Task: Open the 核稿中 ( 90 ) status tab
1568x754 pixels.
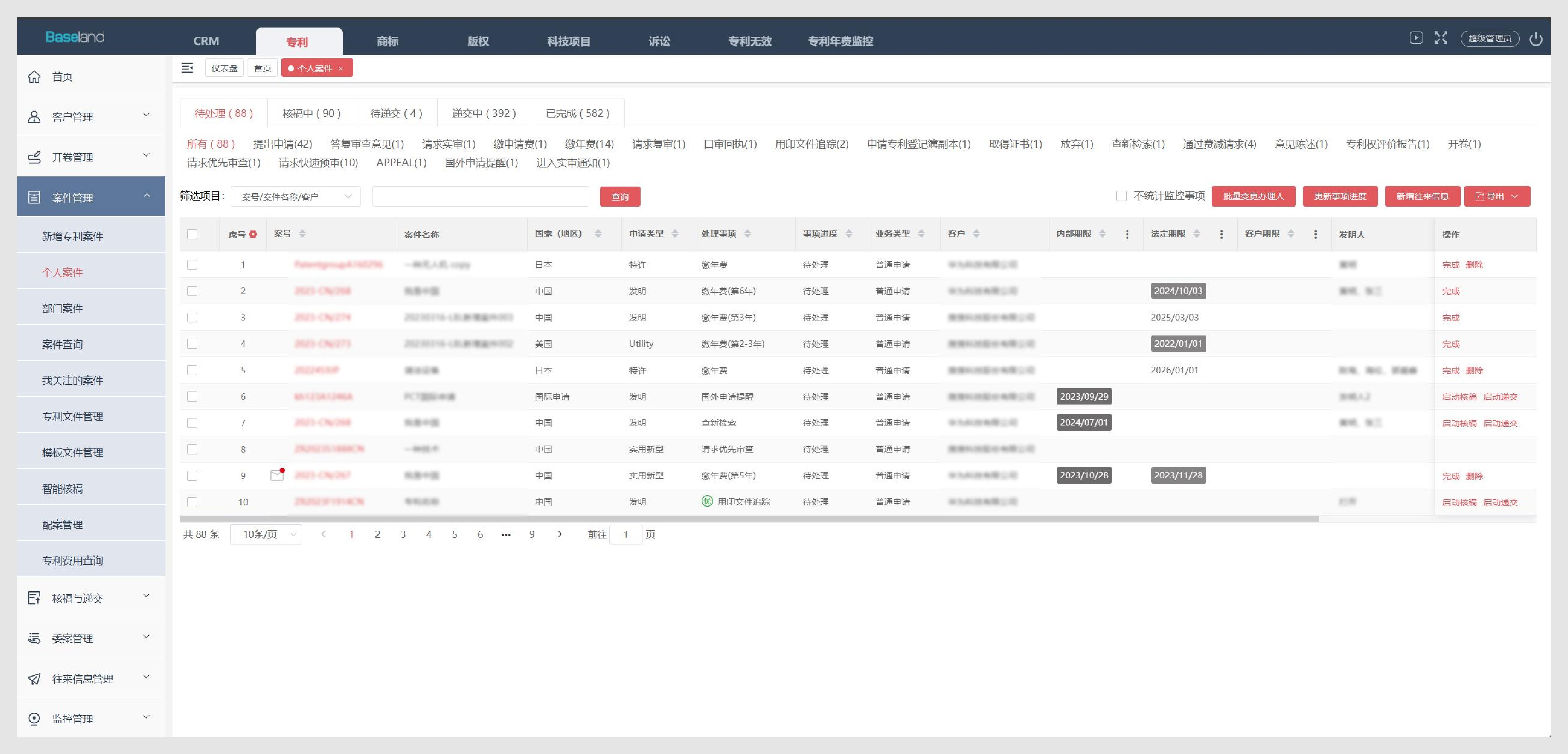Action: [312, 113]
